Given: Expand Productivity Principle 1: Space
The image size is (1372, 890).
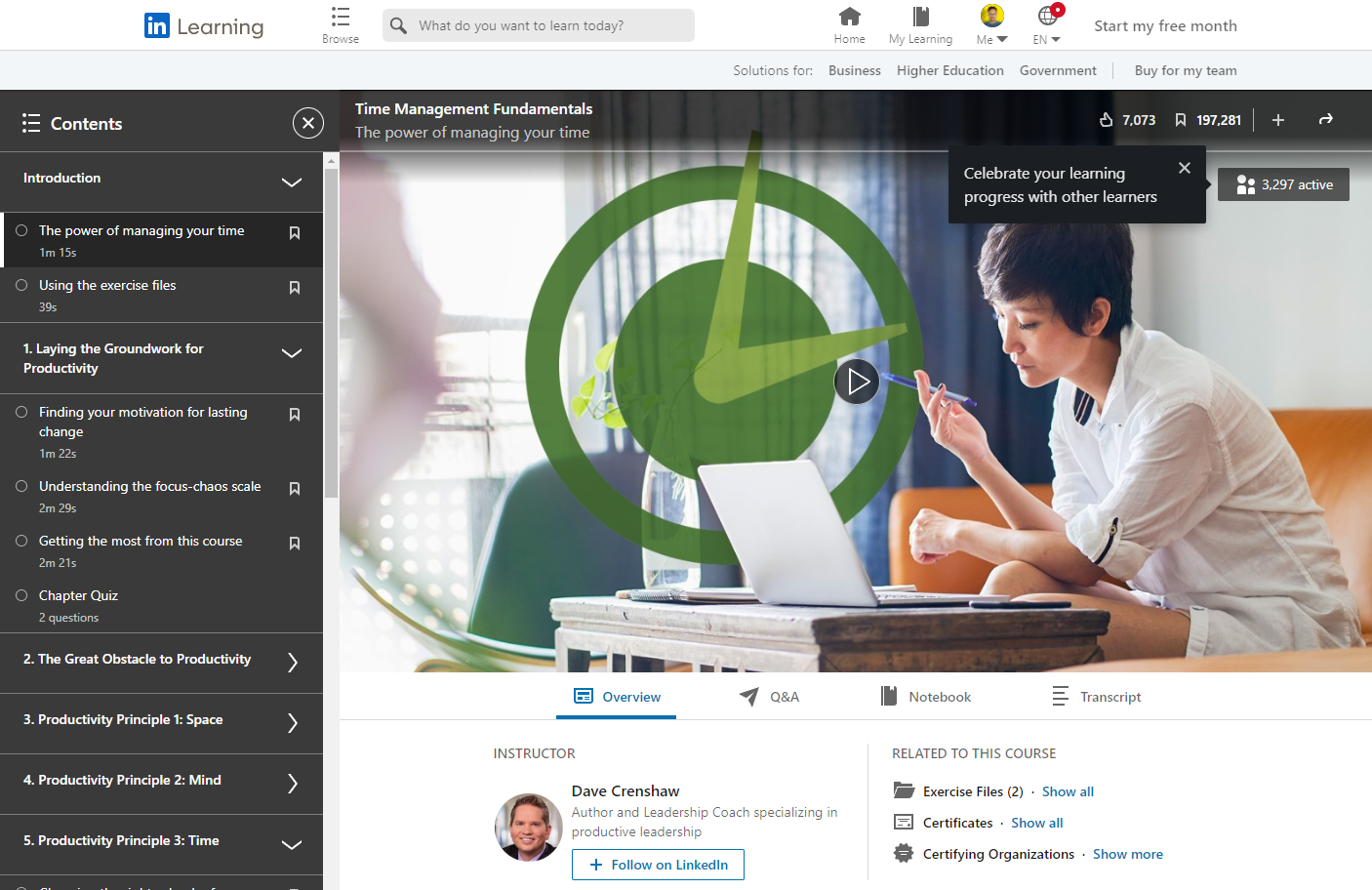Looking at the screenshot, I should pyautogui.click(x=293, y=723).
